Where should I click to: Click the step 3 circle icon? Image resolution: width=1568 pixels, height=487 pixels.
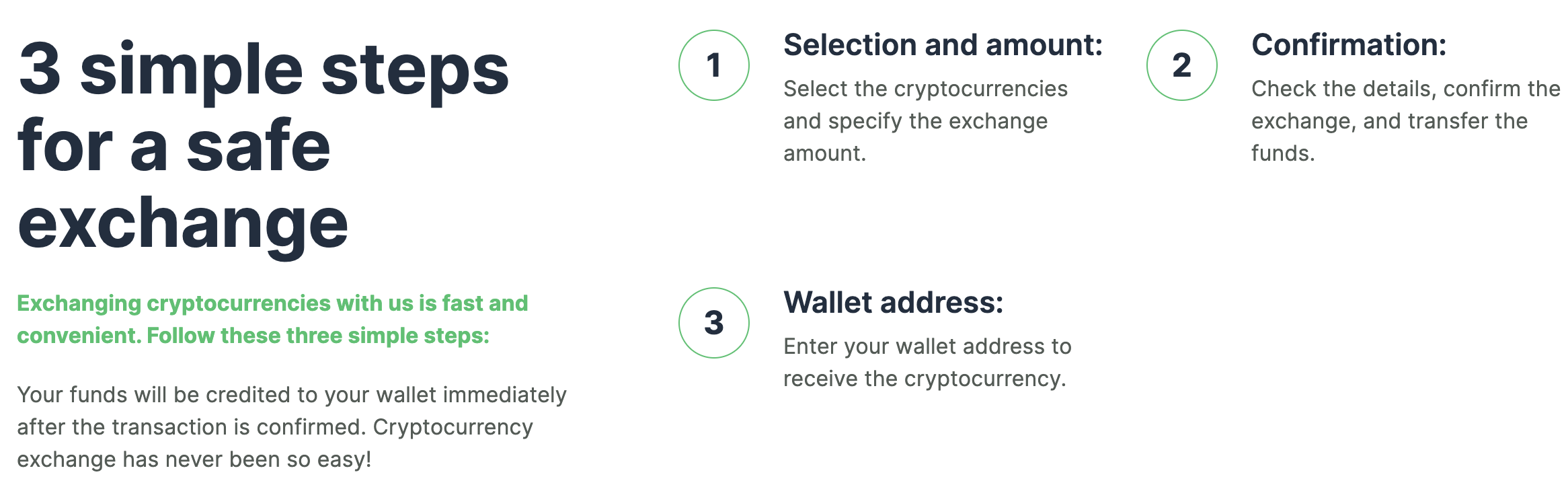[713, 323]
